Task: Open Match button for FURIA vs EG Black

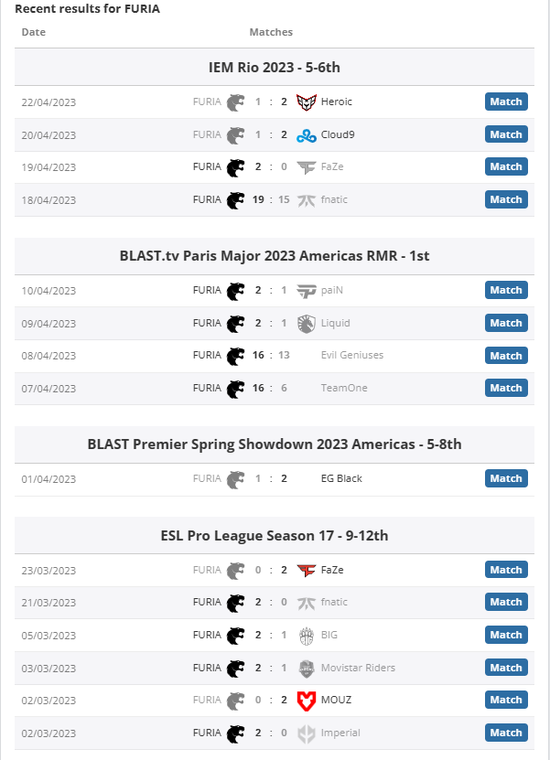Action: (506, 479)
